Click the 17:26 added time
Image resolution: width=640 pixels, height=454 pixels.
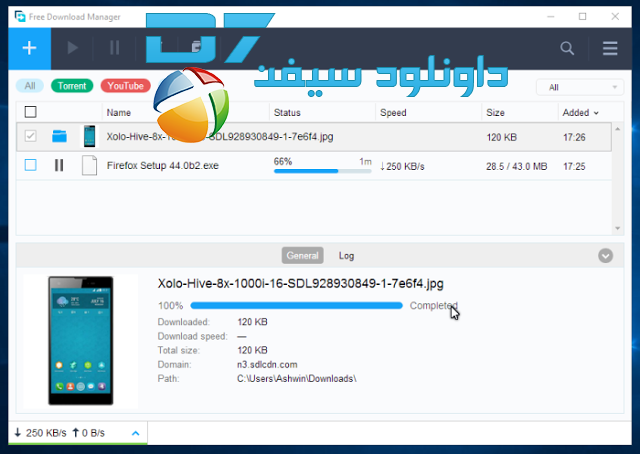574,137
